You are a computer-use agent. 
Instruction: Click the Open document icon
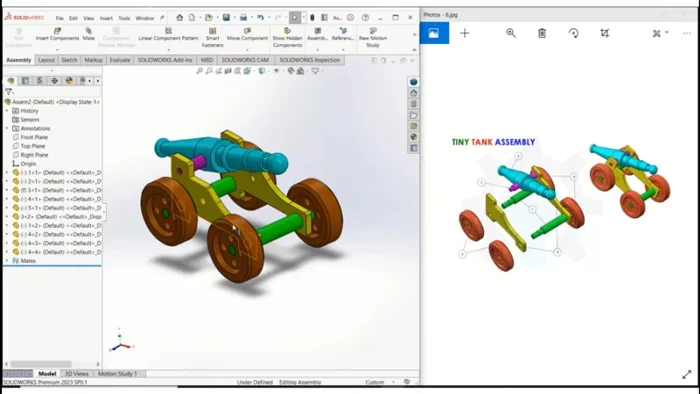208,17
